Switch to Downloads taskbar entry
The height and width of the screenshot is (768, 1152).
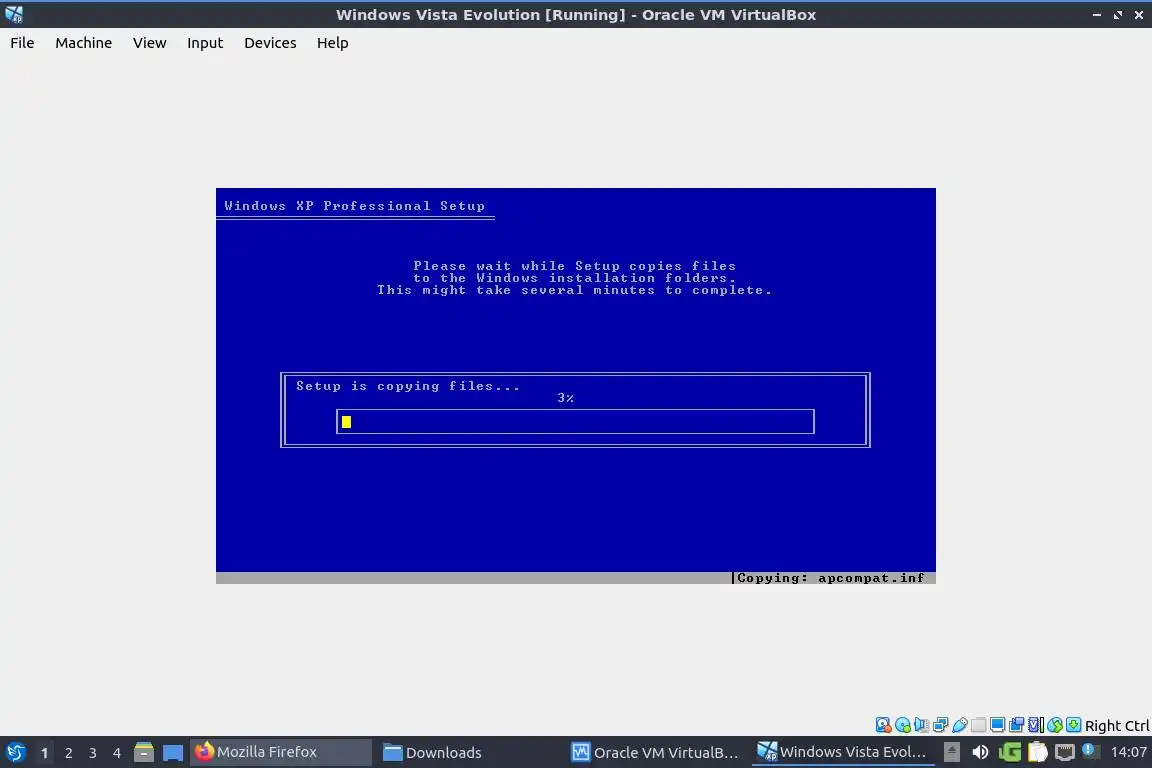pos(432,752)
